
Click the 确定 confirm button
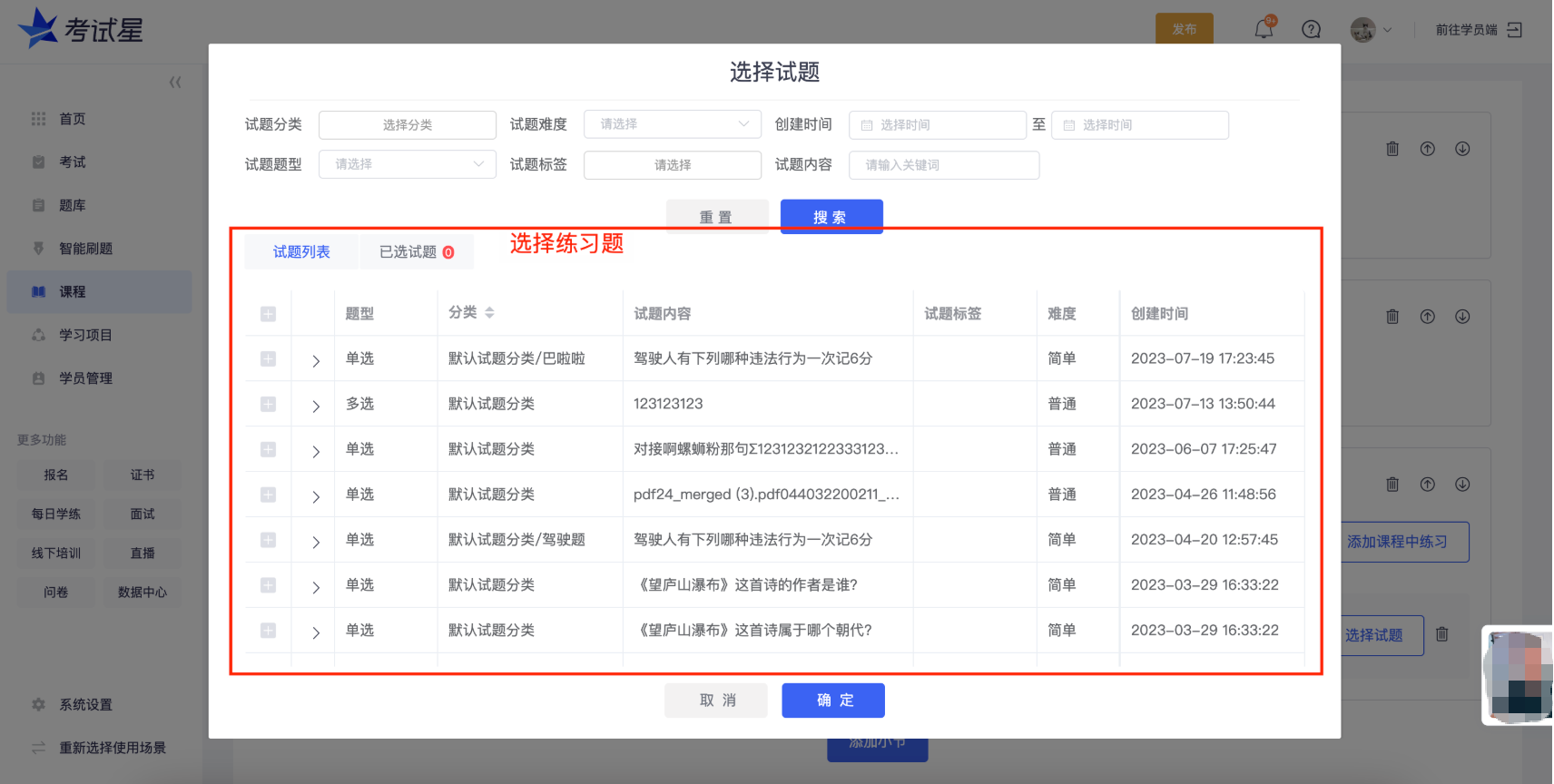[833, 701]
